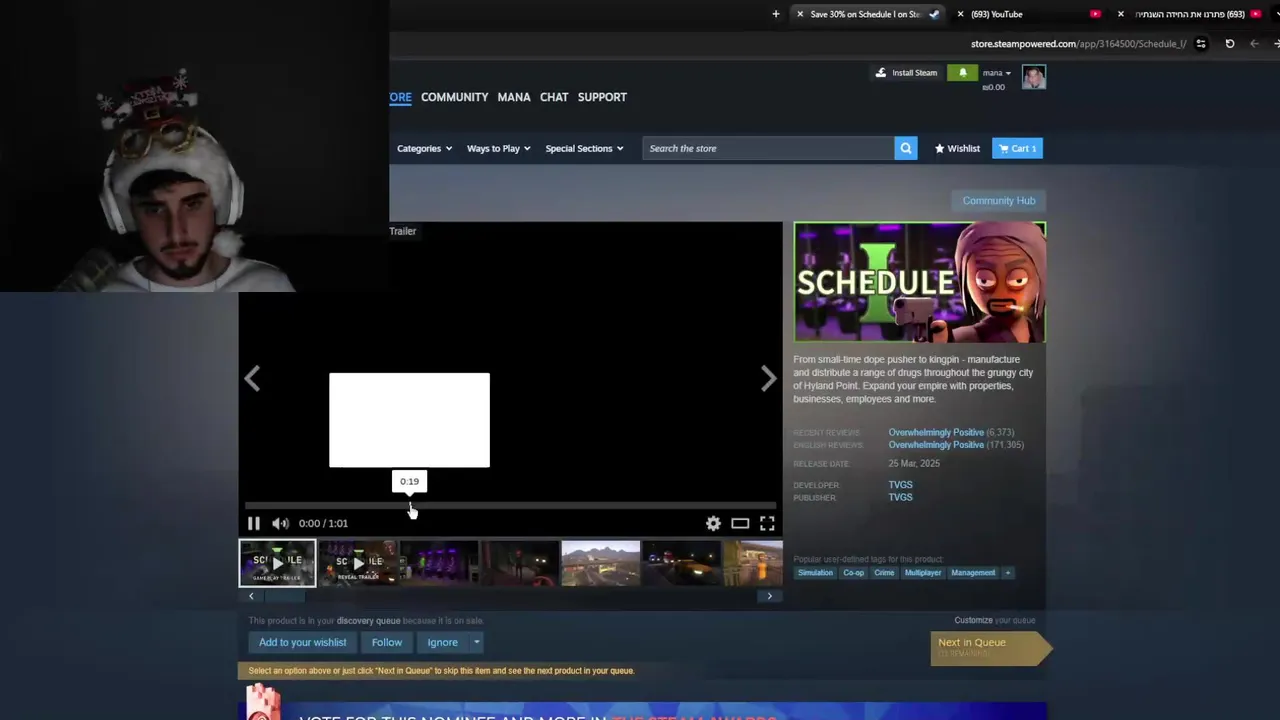Focus the Search the store field
This screenshot has width=1280, height=720.
768,148
